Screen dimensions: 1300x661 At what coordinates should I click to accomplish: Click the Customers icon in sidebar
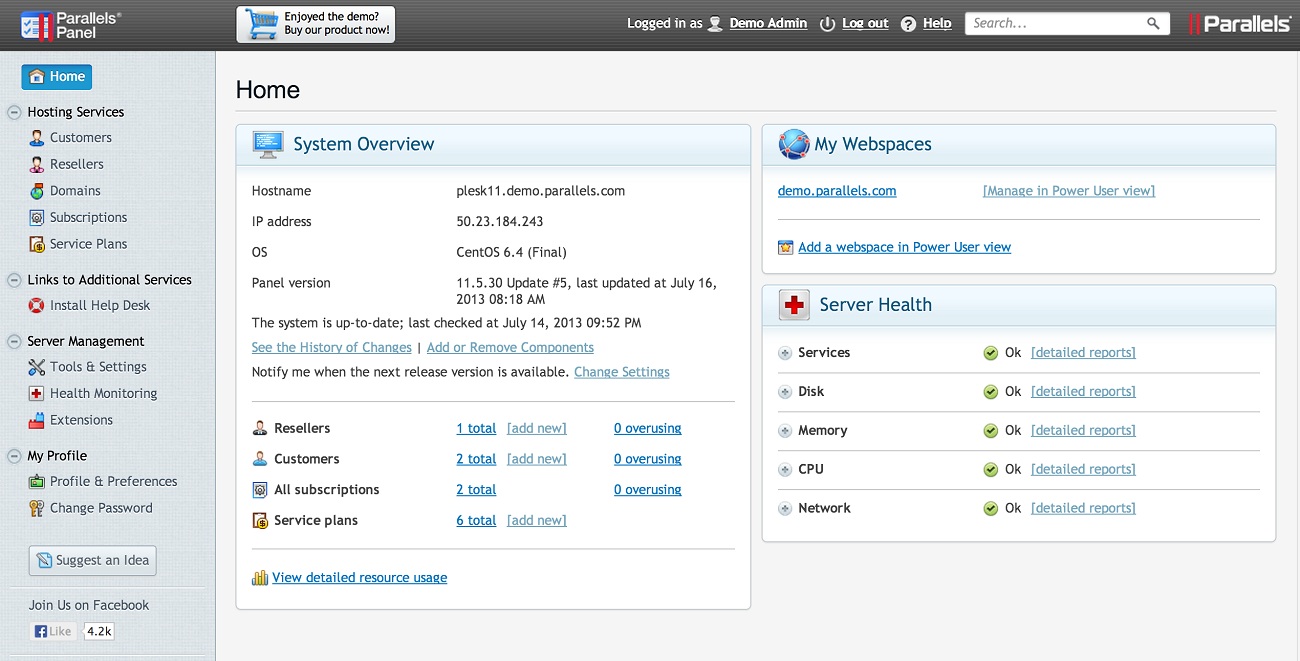[37, 138]
